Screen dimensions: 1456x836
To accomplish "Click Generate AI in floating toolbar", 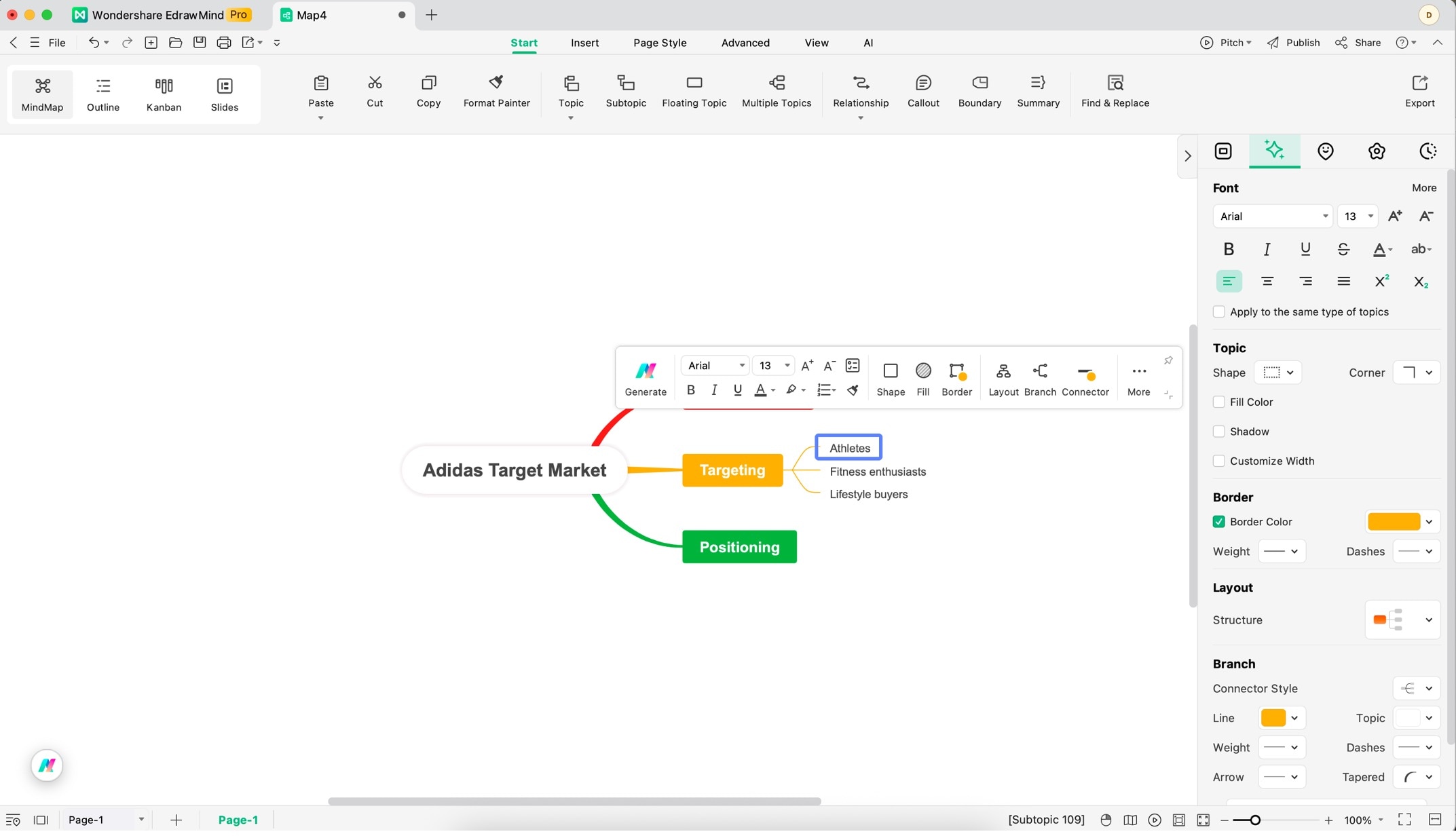I will 646,379.
